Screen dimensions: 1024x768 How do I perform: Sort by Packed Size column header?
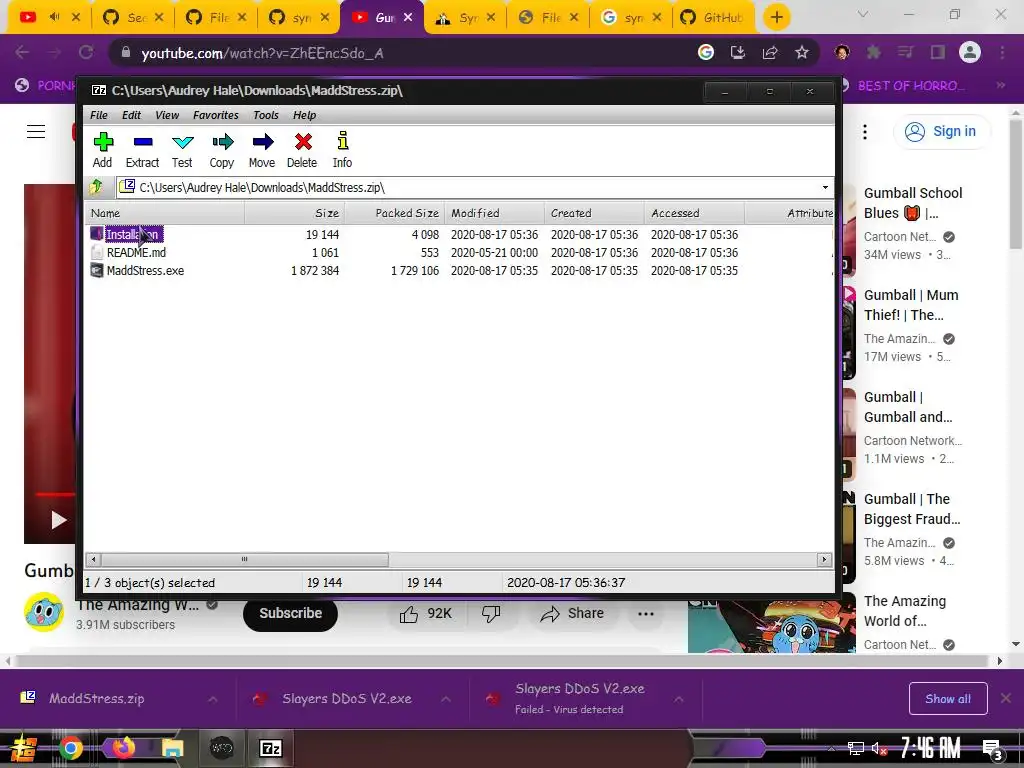coord(394,213)
